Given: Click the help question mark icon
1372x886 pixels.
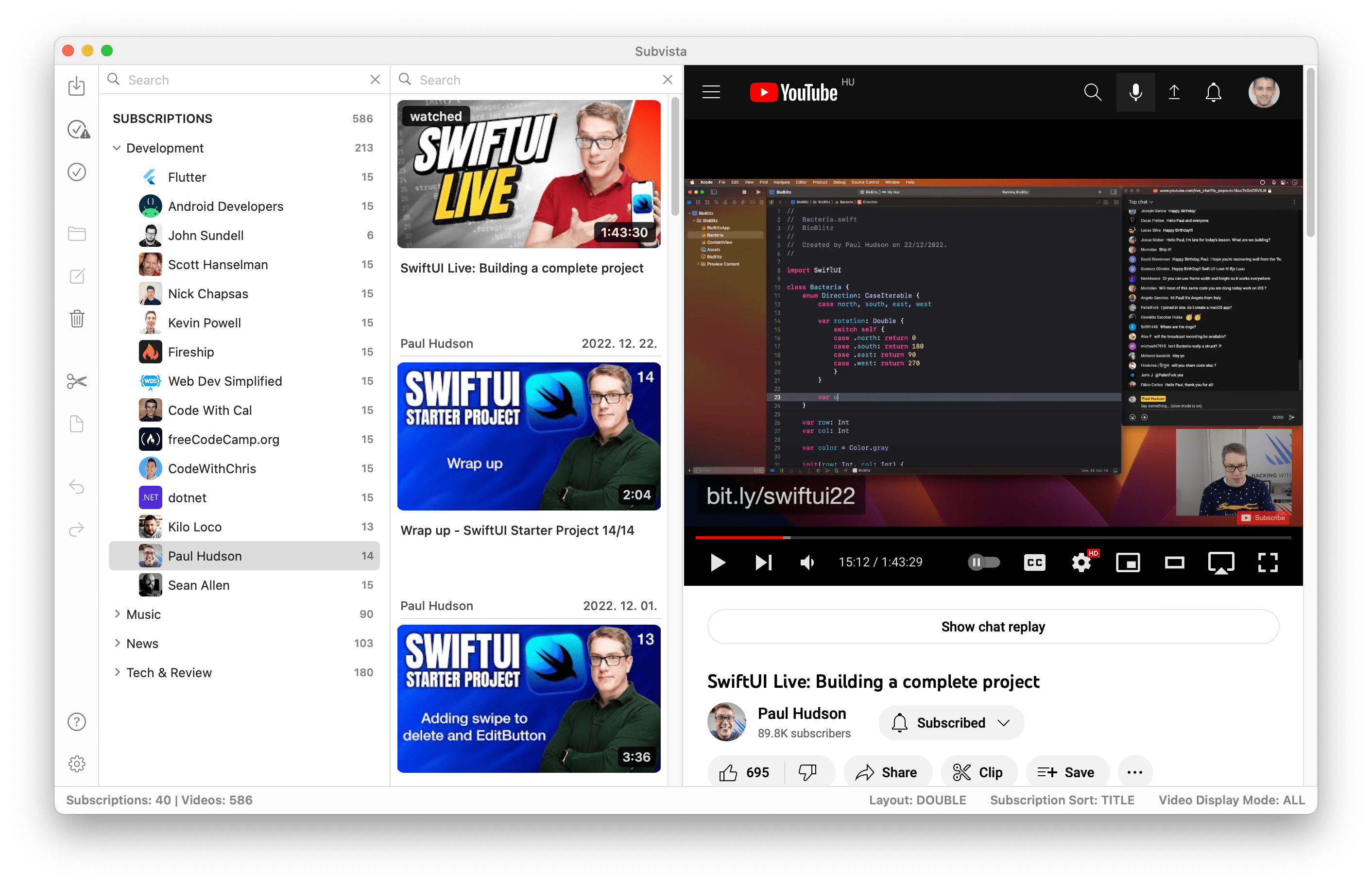Looking at the screenshot, I should tap(76, 721).
